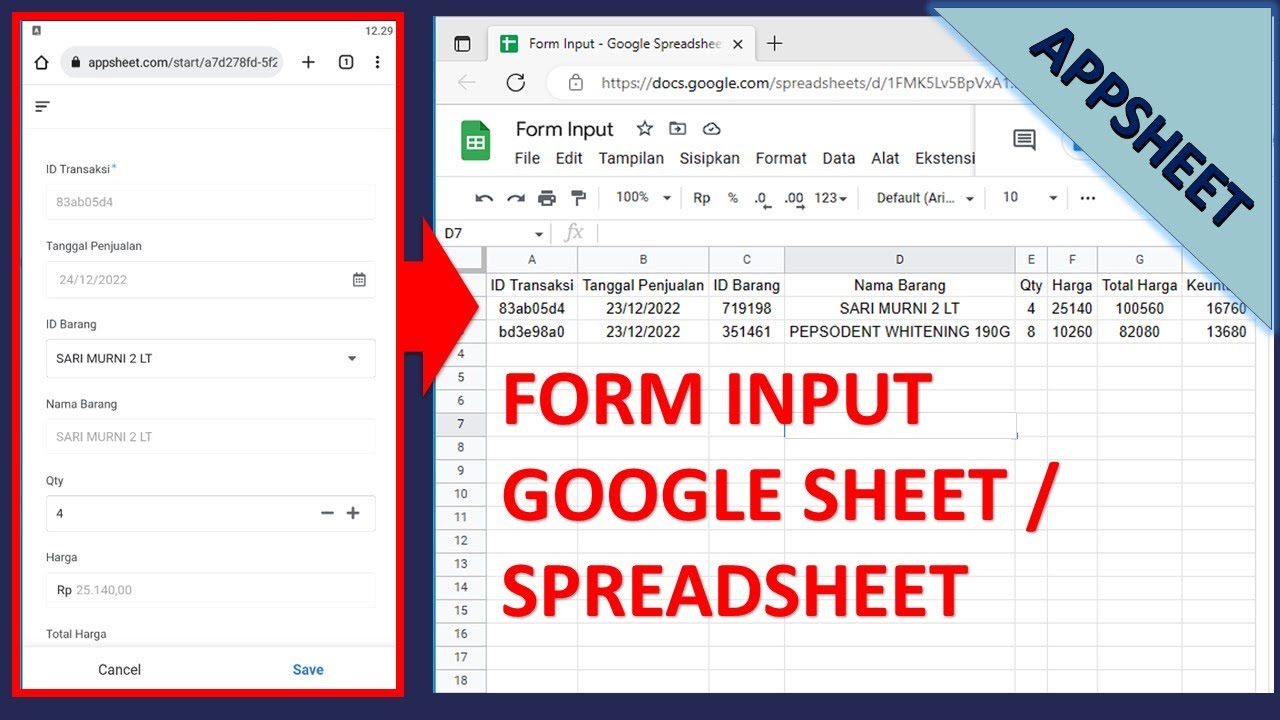
Task: Click cell containing bd3e98a0
Action: (531, 331)
